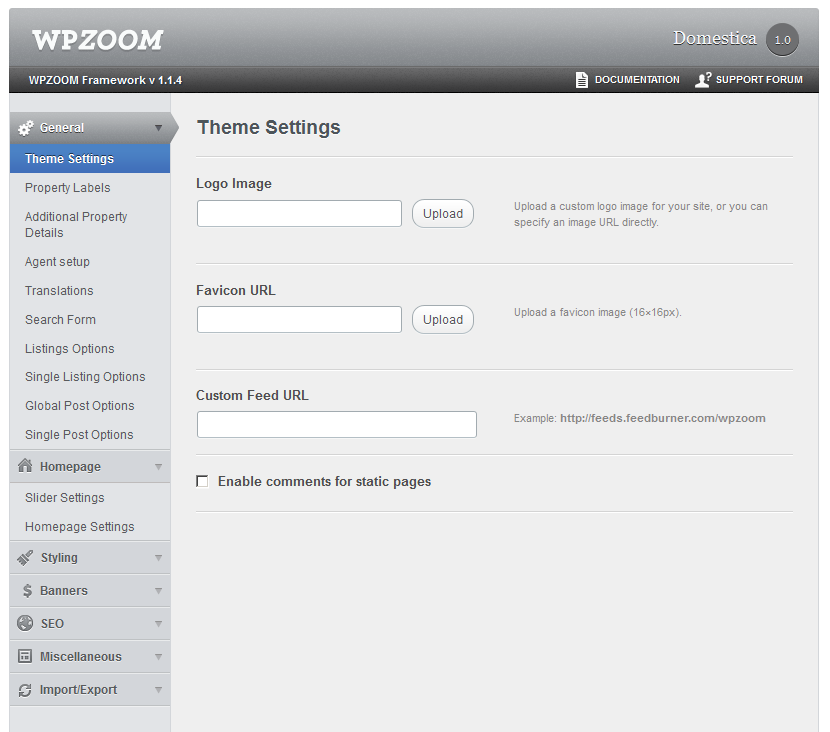Click the Theme Settings page heading
This screenshot has width=830, height=732.
pos(269,128)
